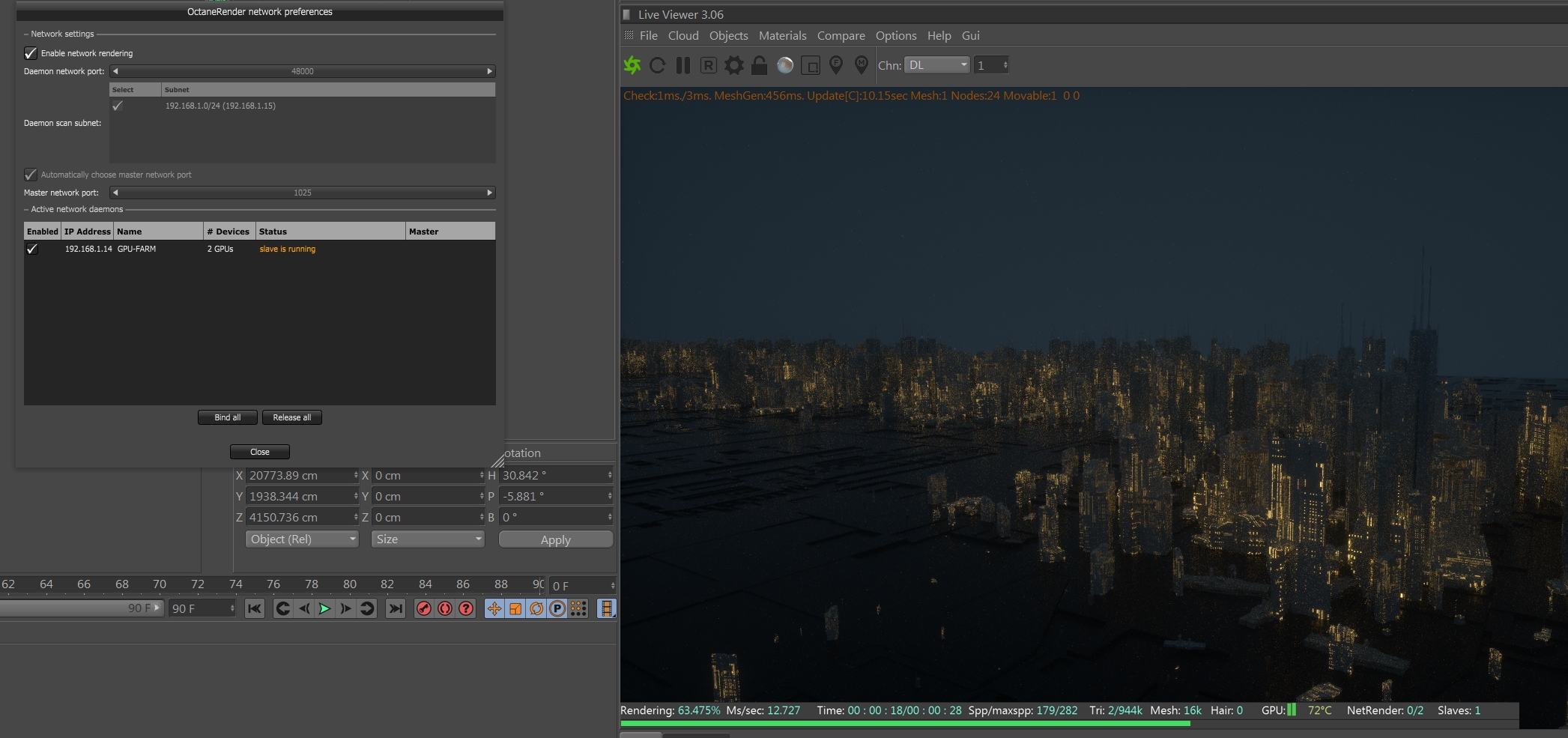1568x738 pixels.
Task: Toggle the 192.168.1.0/24 subnet selection checkbox
Action: point(118,106)
